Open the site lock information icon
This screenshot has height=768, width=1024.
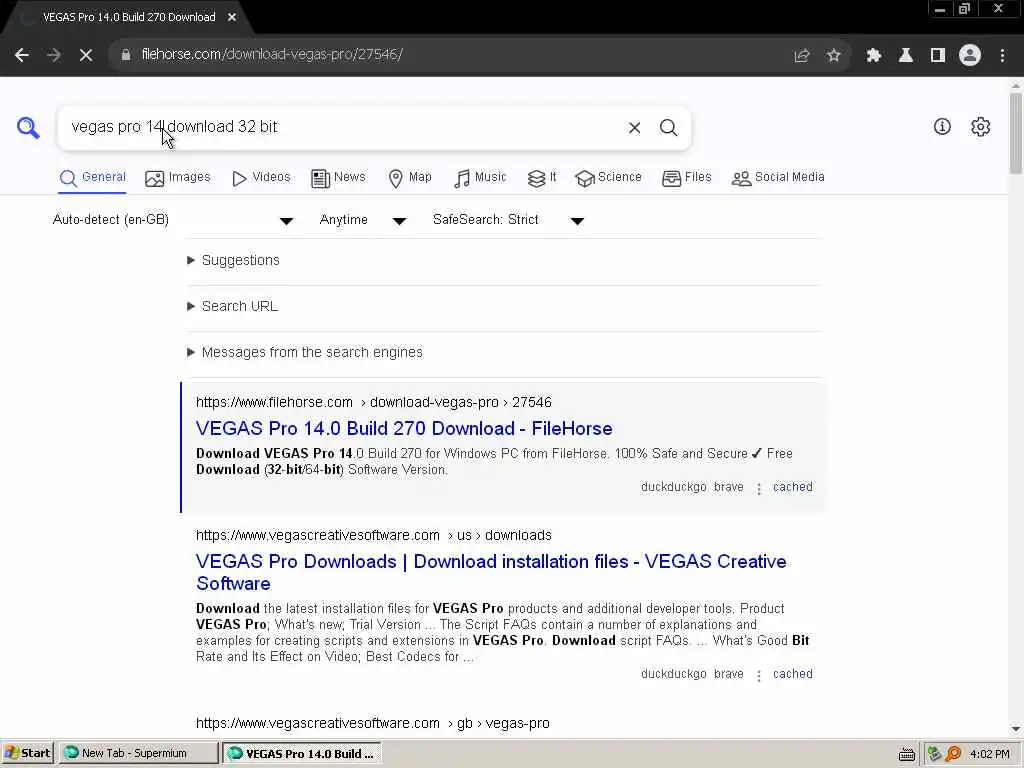pos(126,55)
